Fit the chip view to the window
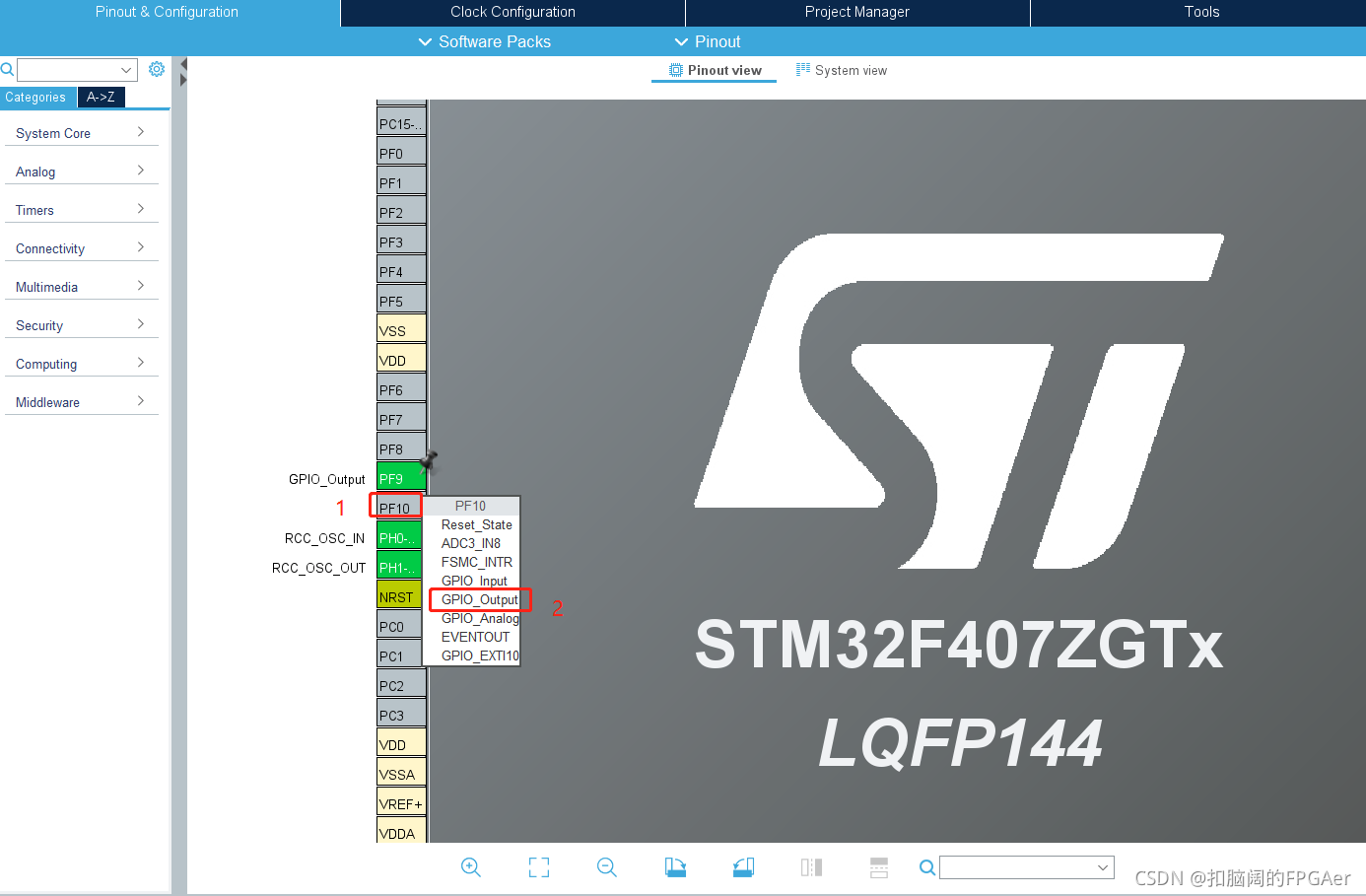The height and width of the screenshot is (896, 1366). tap(539, 867)
